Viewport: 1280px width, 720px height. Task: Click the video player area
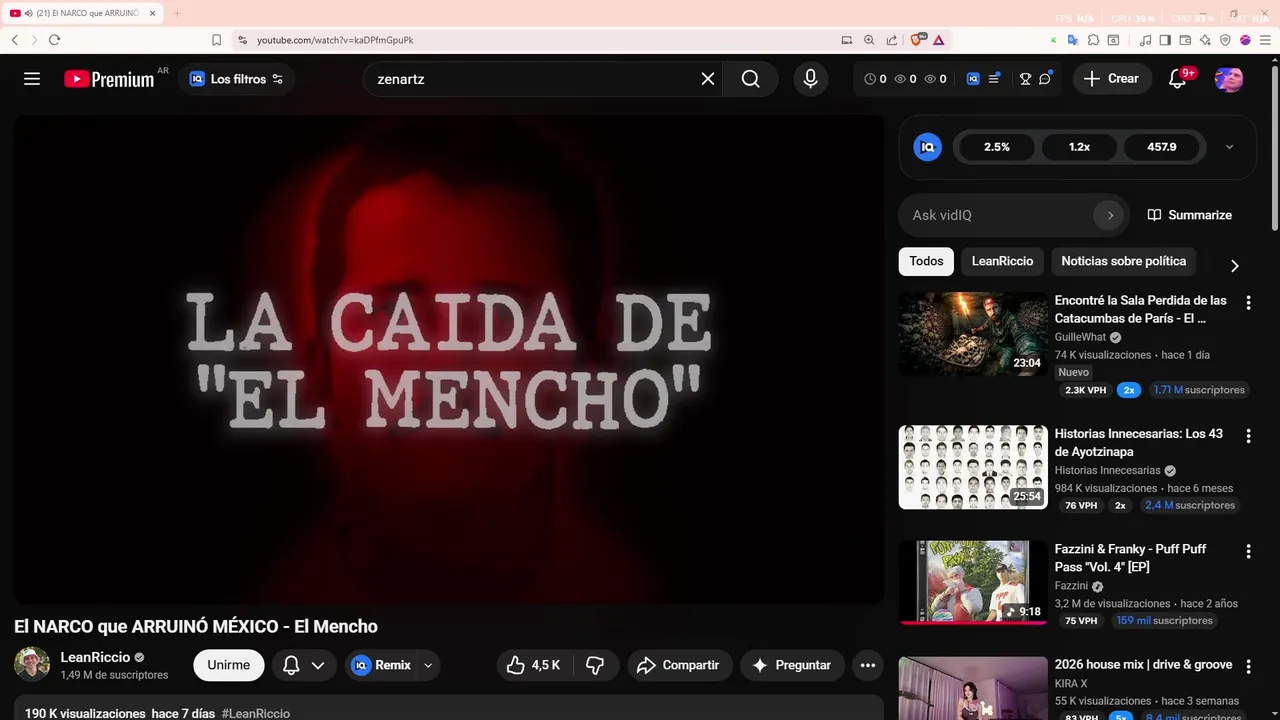(449, 359)
